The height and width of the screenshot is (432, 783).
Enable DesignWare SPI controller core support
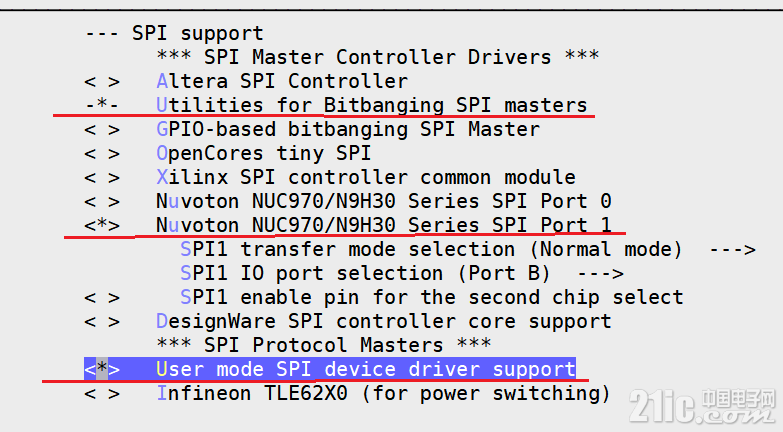102,322
